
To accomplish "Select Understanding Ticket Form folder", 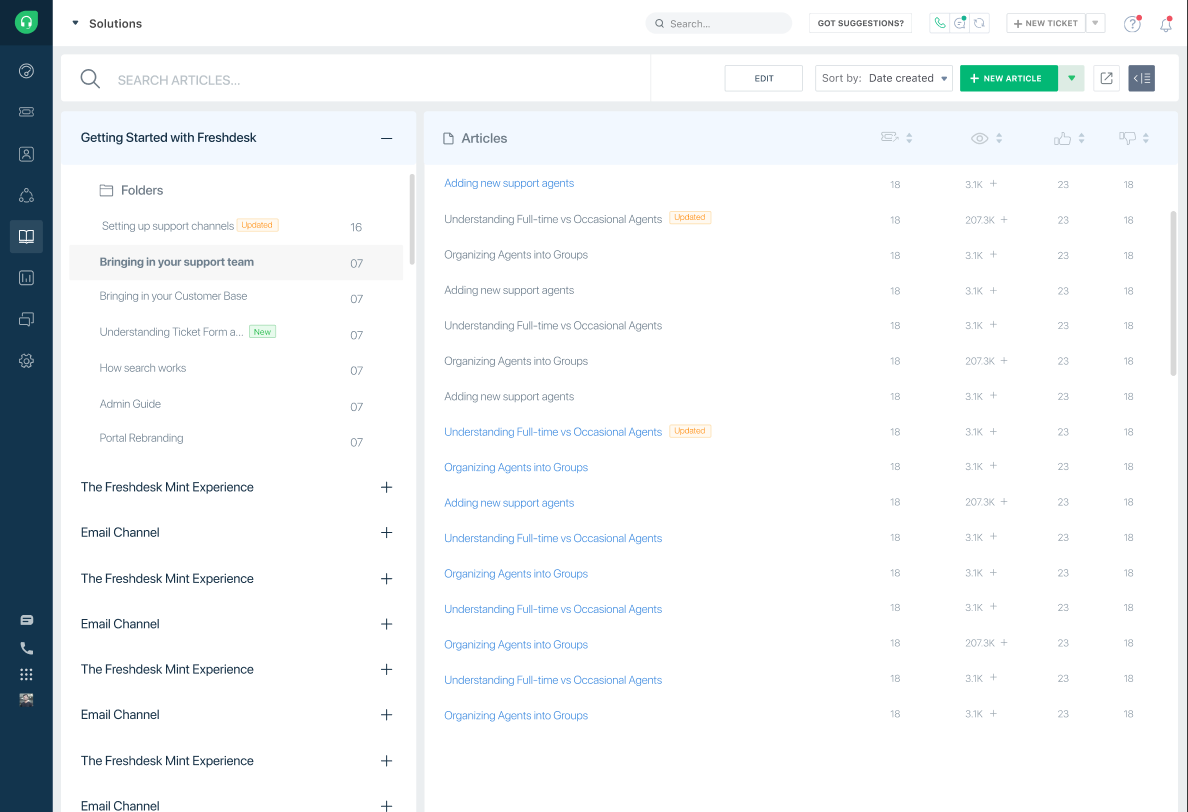I will click(x=236, y=333).
